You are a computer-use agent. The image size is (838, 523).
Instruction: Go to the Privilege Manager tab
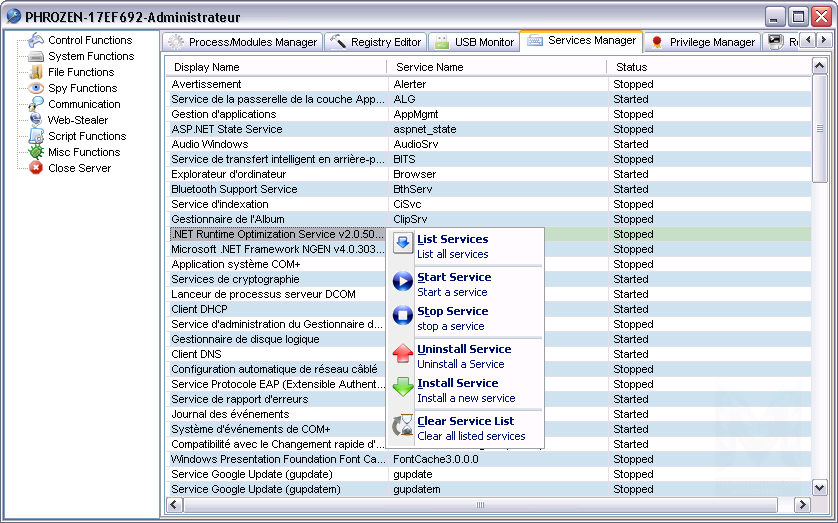point(702,42)
